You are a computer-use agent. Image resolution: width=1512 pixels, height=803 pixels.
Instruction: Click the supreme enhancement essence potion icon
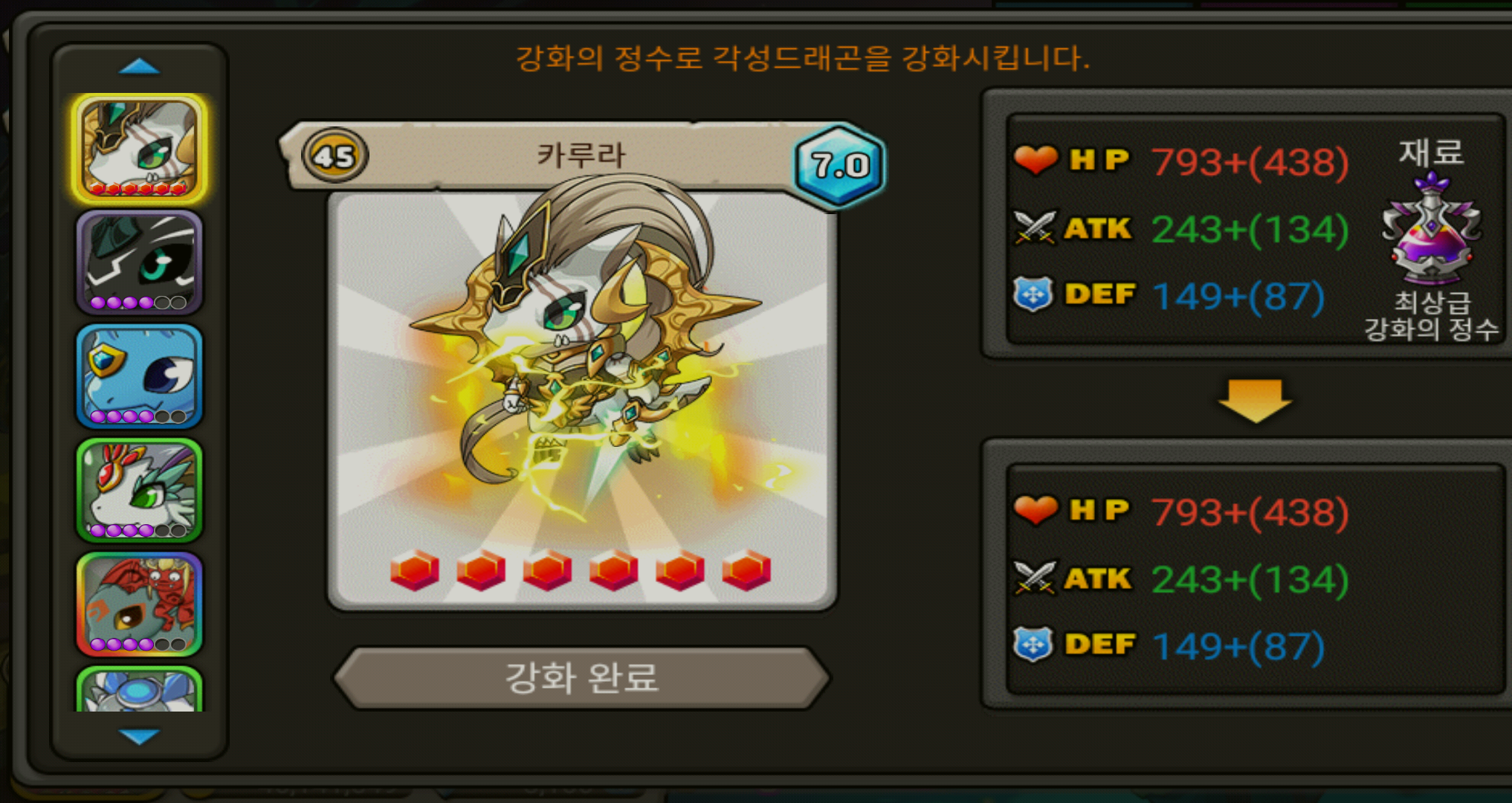(x=1431, y=229)
